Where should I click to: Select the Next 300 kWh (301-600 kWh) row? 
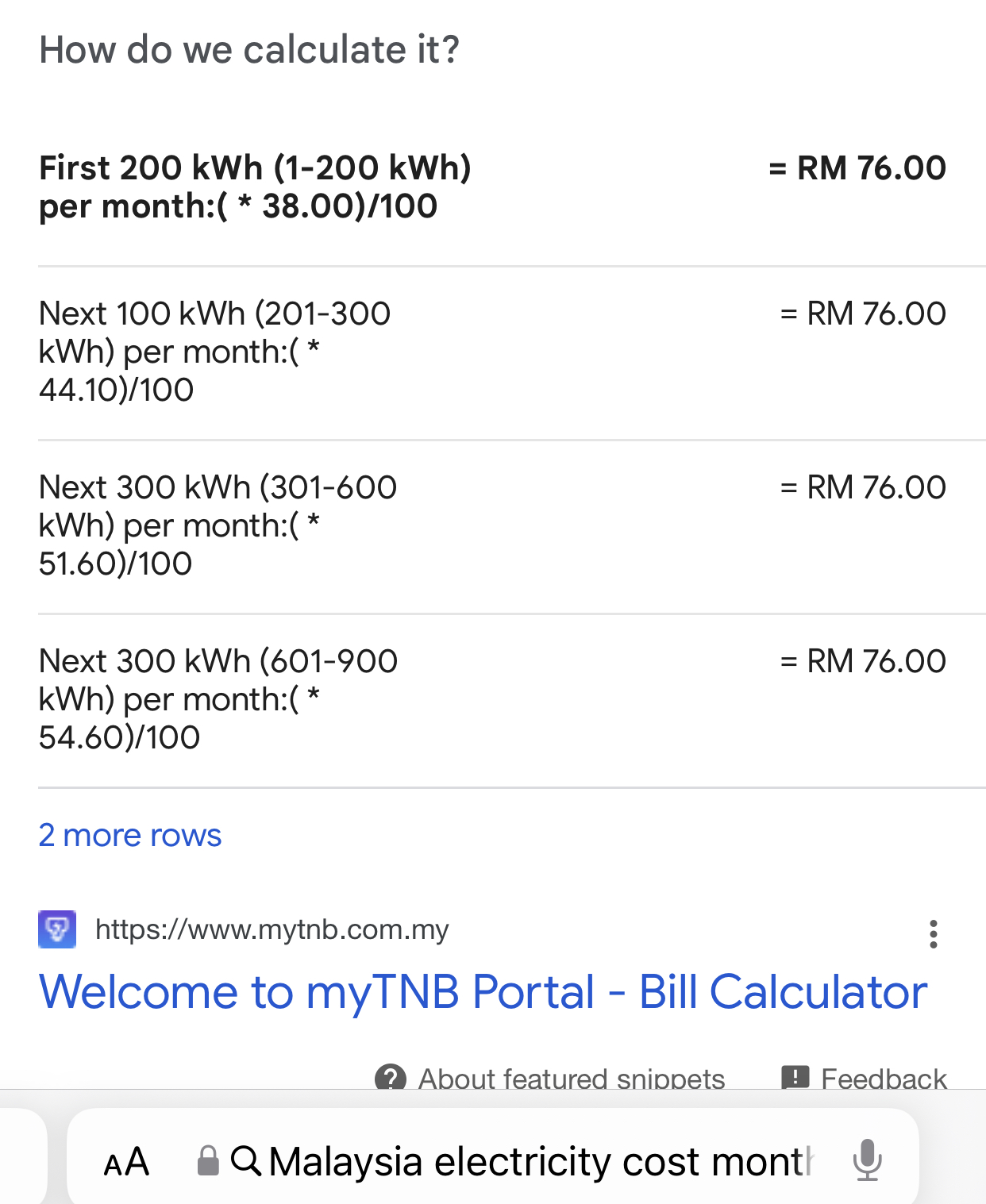(492, 525)
